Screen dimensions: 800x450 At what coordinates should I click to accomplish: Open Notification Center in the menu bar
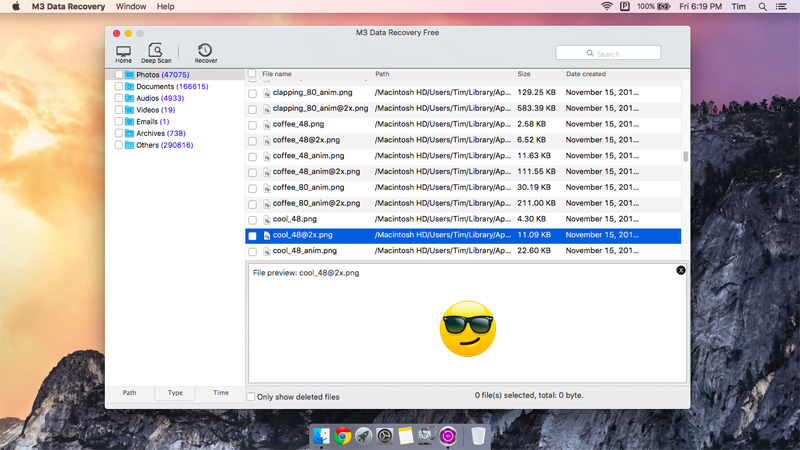point(781,7)
